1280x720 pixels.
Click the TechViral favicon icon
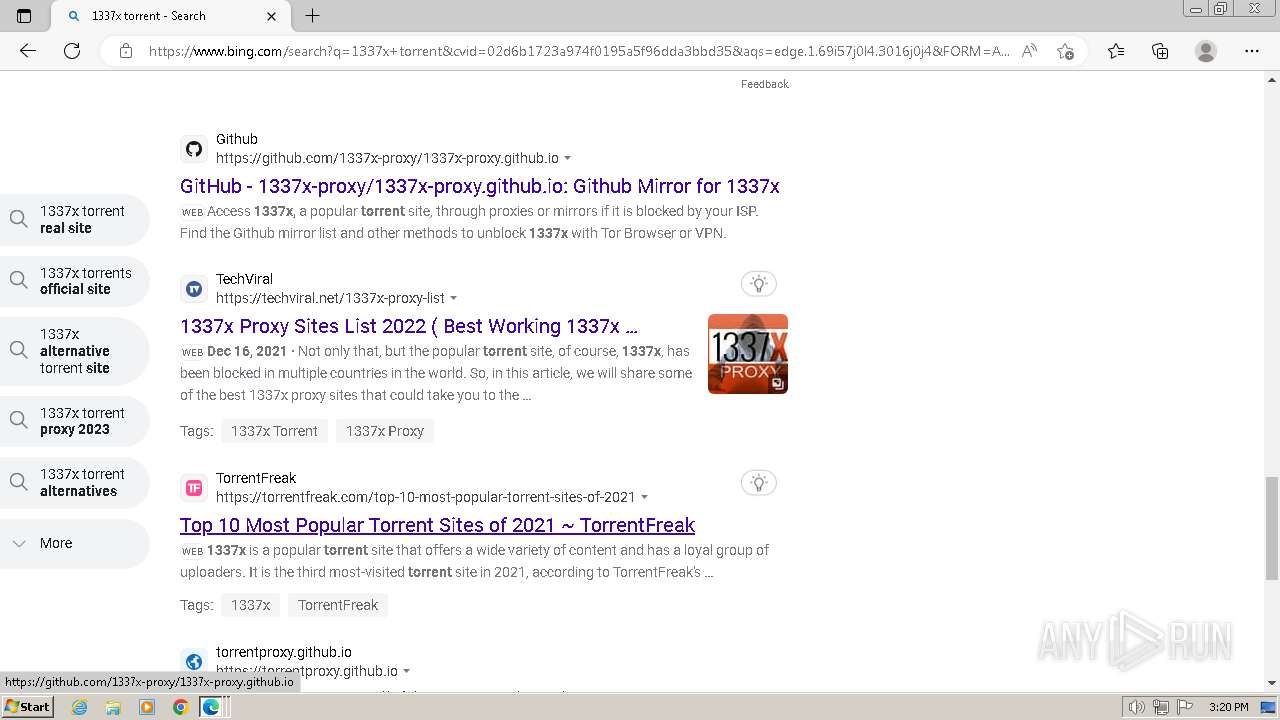(194, 289)
